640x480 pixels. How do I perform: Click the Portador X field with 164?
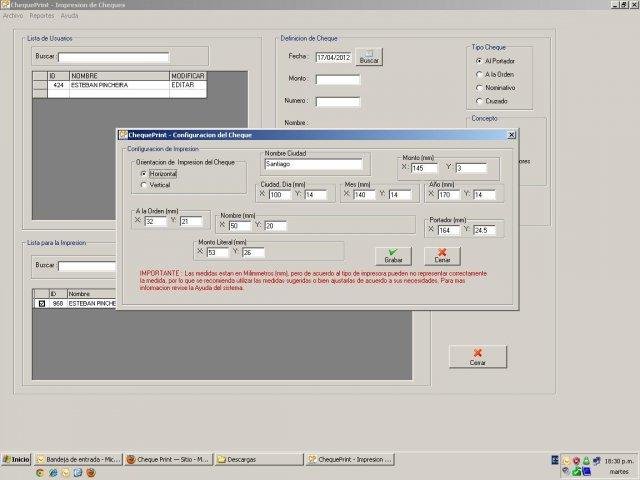click(449, 231)
